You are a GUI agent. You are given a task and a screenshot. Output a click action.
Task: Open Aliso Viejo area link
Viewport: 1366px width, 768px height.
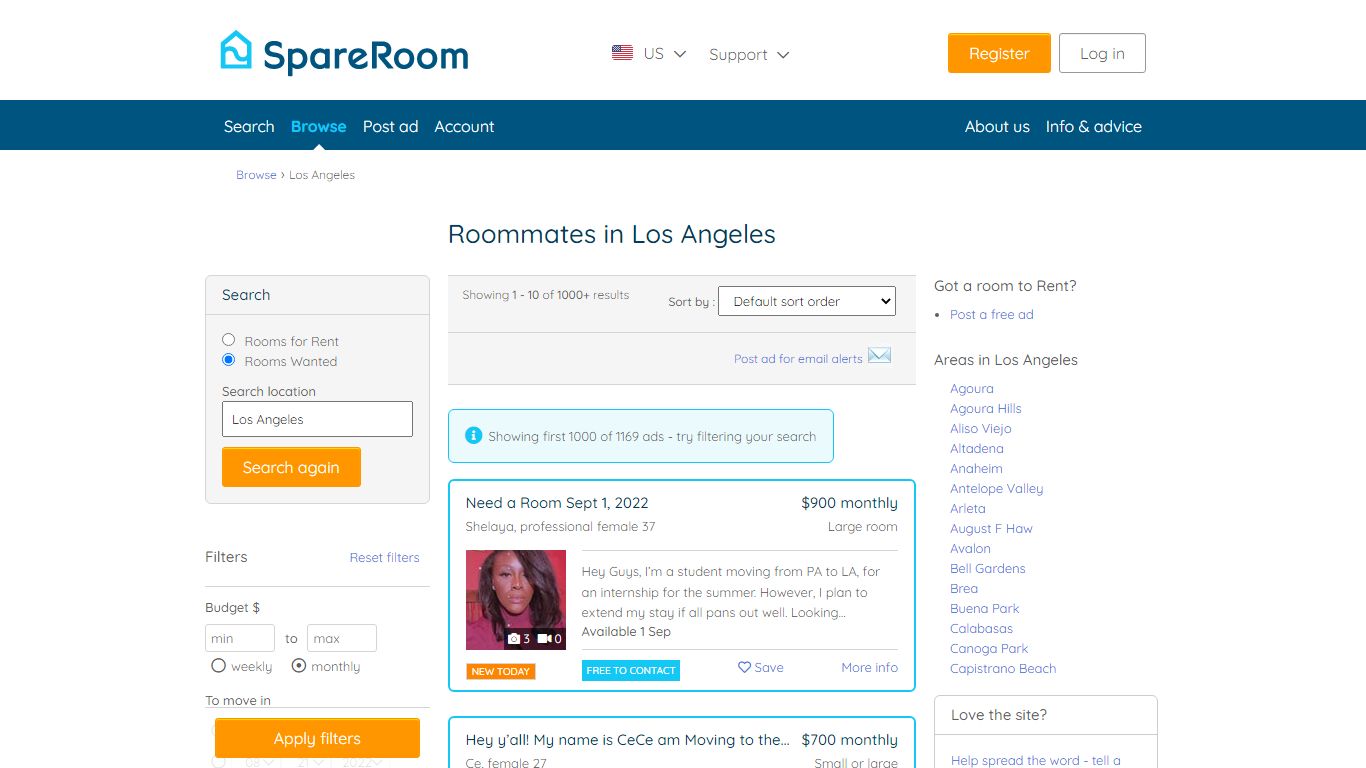click(x=981, y=428)
